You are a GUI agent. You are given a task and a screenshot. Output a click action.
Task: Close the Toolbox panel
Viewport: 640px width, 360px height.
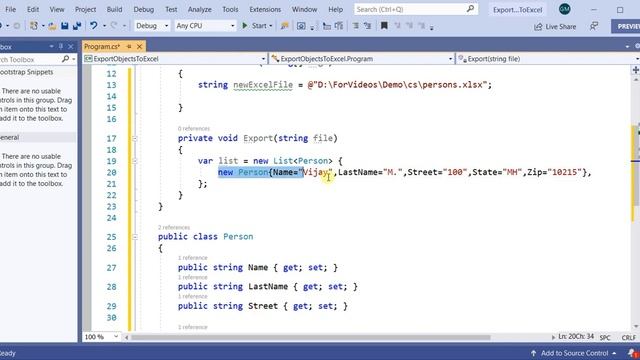pyautogui.click(x=71, y=47)
